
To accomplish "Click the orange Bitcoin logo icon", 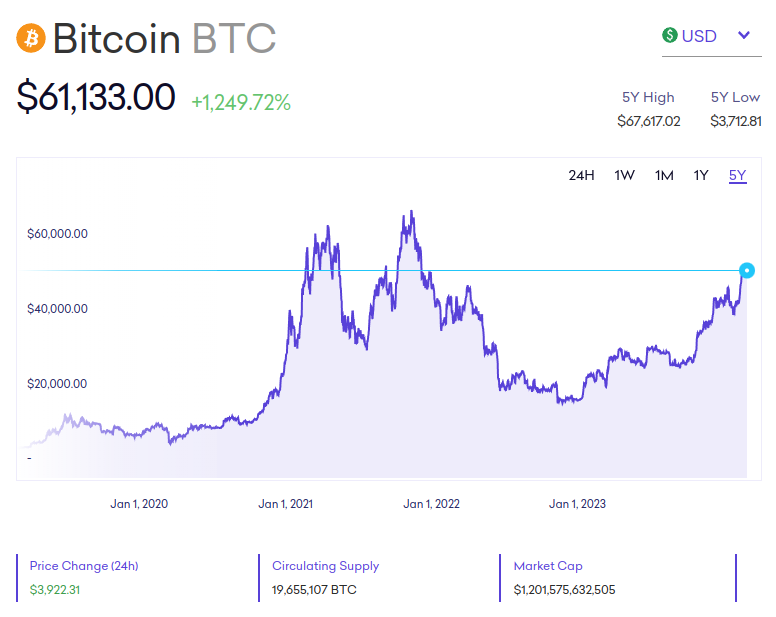I will [31, 38].
